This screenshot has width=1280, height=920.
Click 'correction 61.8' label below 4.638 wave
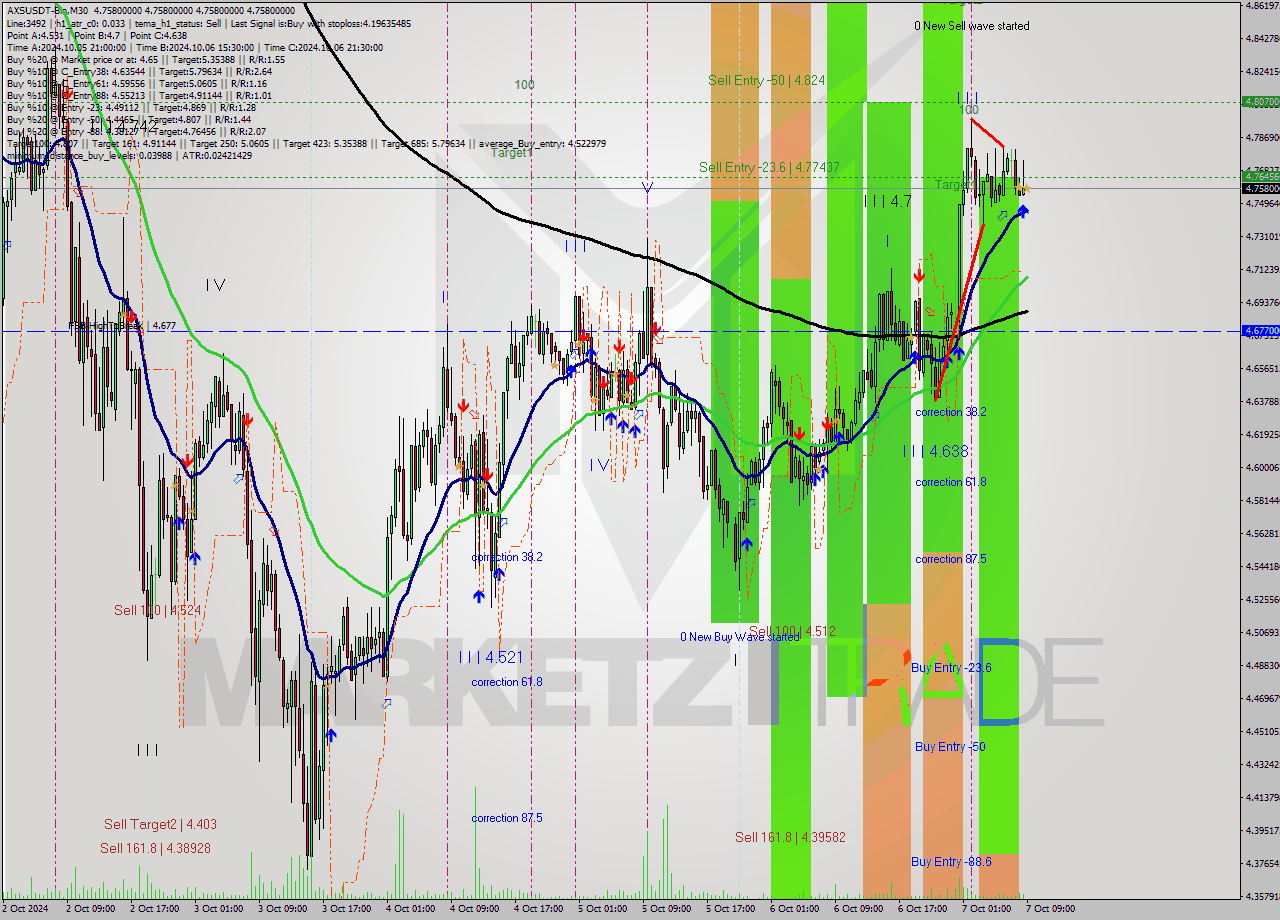coord(951,482)
